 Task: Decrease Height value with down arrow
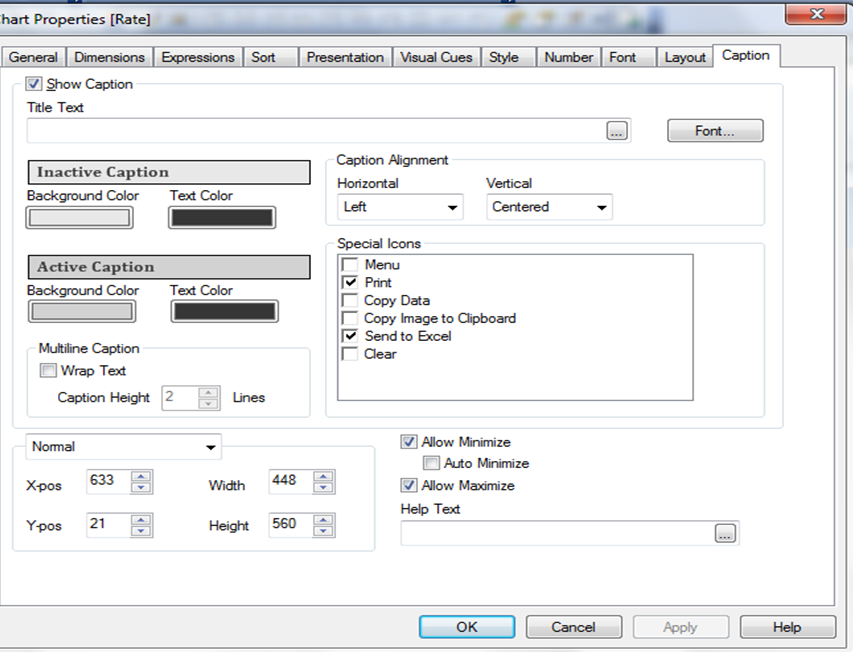click(x=323, y=532)
